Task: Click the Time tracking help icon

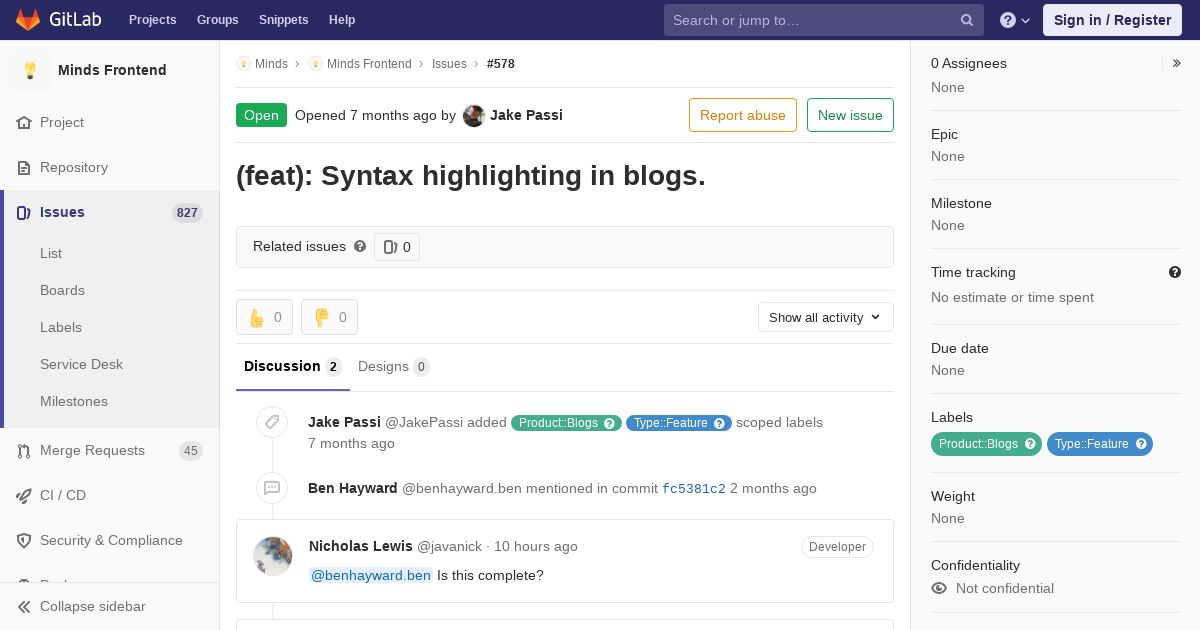Action: pos(1175,272)
